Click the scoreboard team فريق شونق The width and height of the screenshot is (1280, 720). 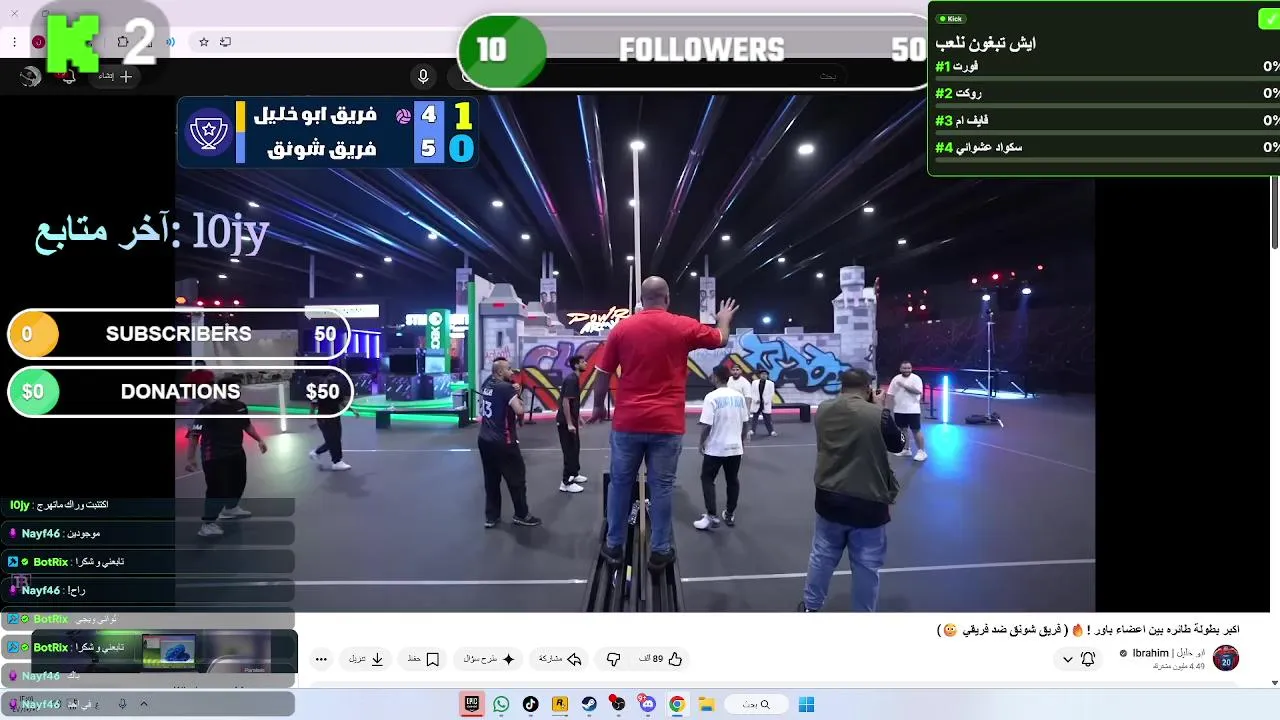click(322, 149)
